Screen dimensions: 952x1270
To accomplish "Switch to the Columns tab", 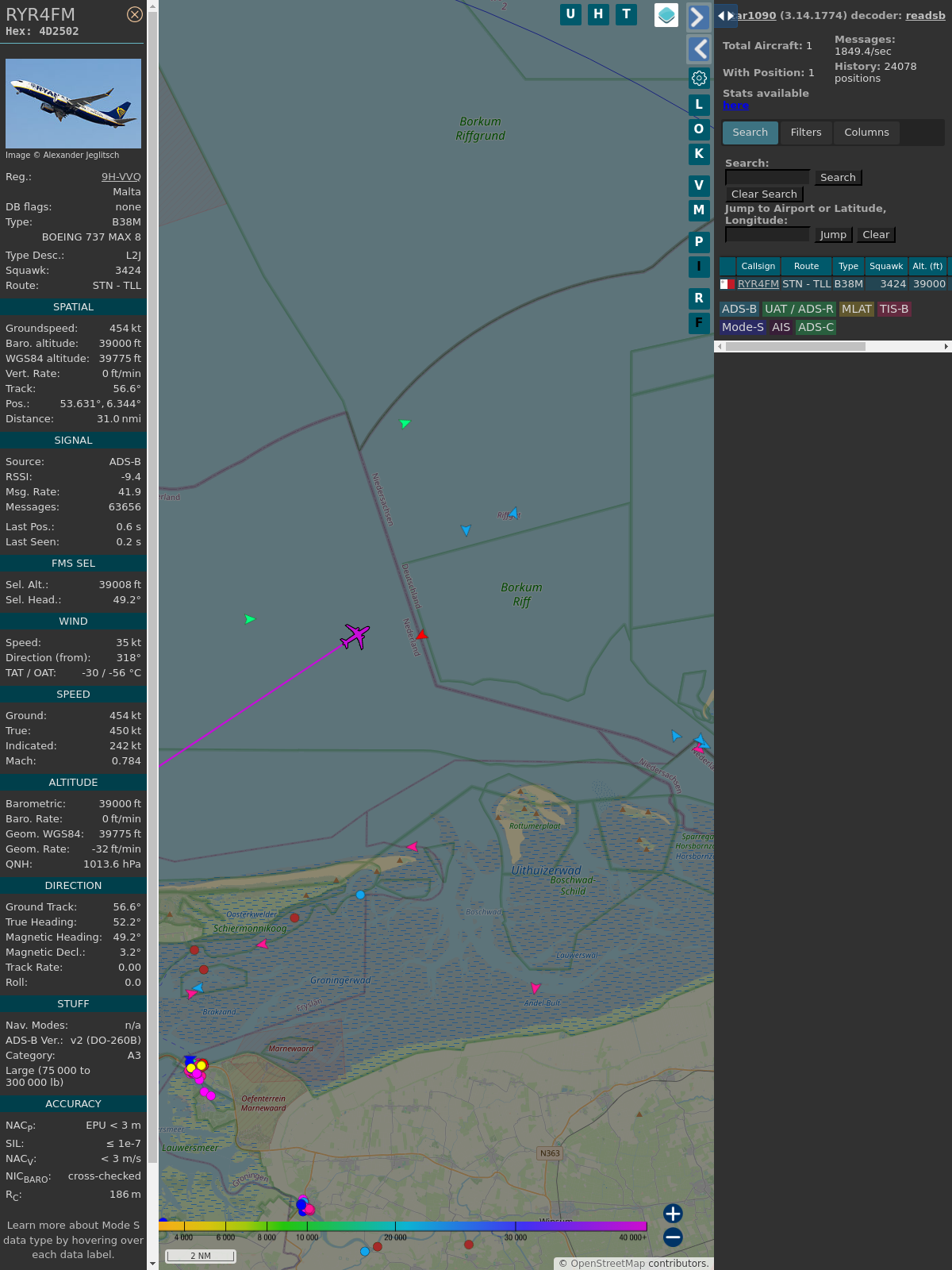I will coord(866,133).
